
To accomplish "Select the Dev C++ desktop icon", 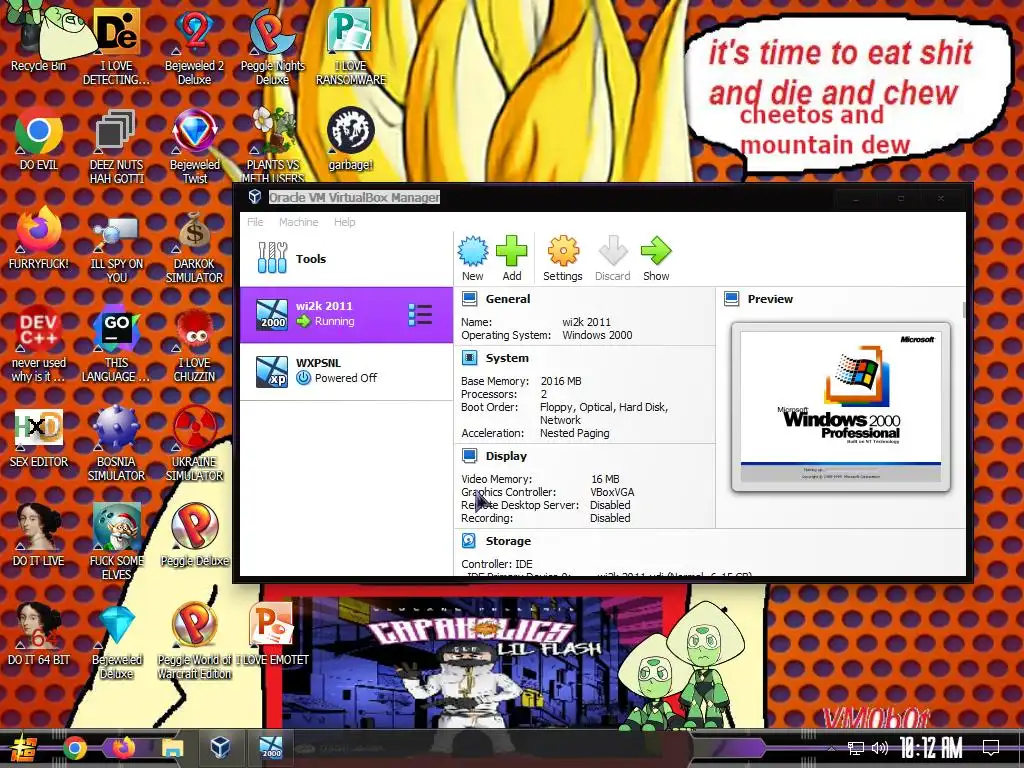I will pos(39,344).
